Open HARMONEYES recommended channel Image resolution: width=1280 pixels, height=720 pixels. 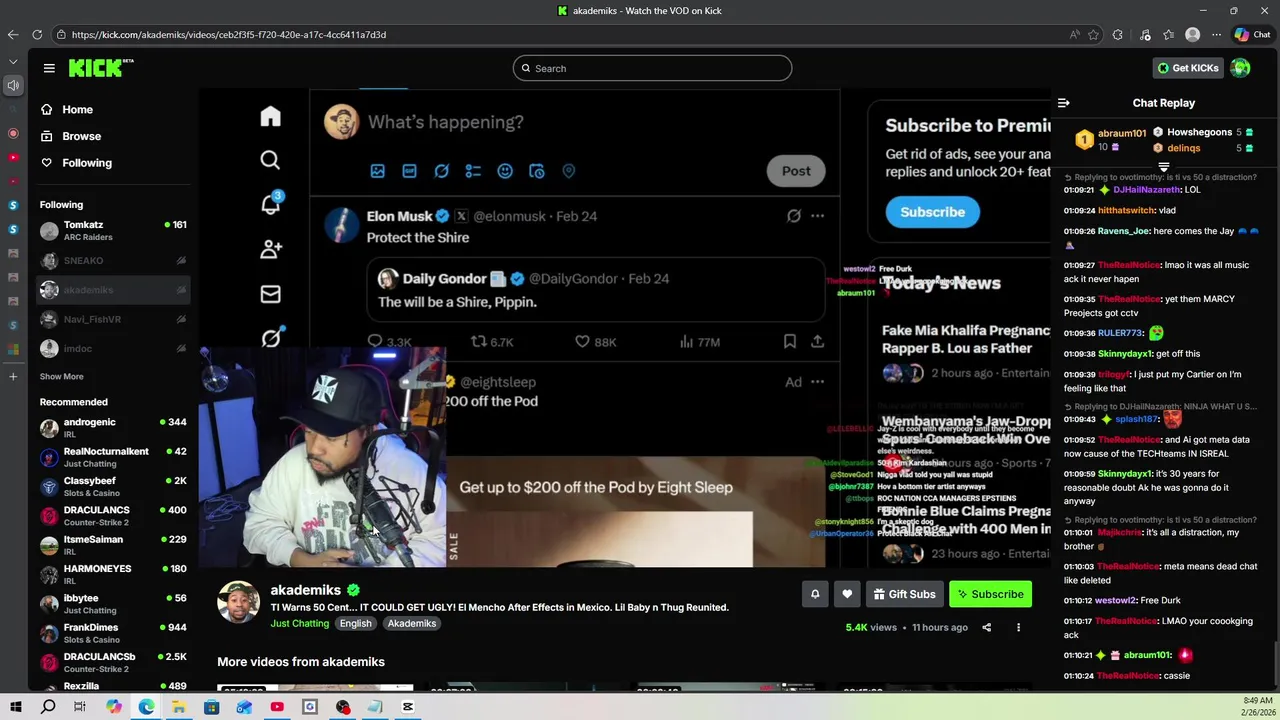113,575
